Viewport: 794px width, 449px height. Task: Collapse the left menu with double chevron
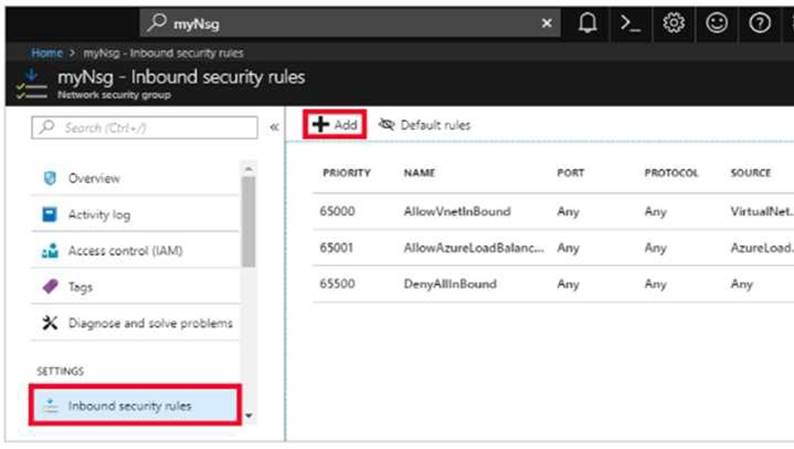[x=274, y=128]
